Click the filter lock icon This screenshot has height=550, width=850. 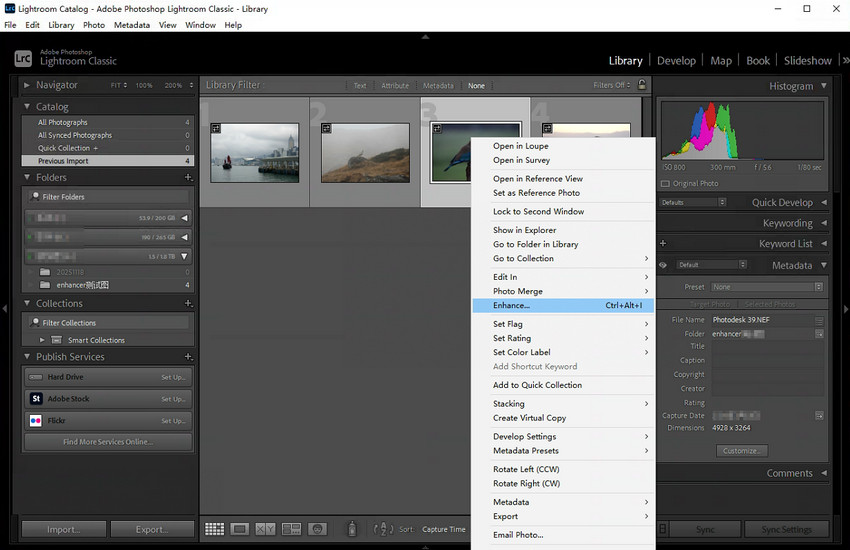(642, 85)
